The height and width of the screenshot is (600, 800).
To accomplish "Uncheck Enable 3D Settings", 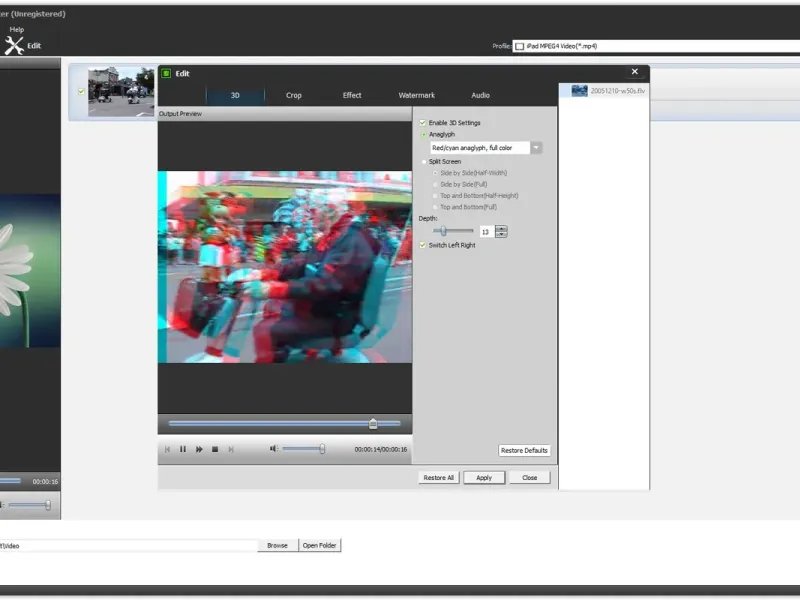I will click(422, 123).
